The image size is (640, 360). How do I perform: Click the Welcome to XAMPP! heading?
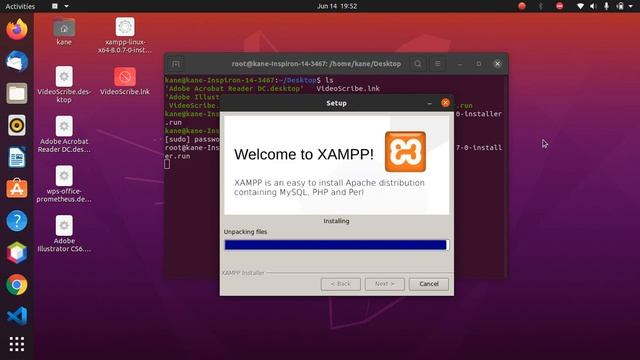point(304,154)
